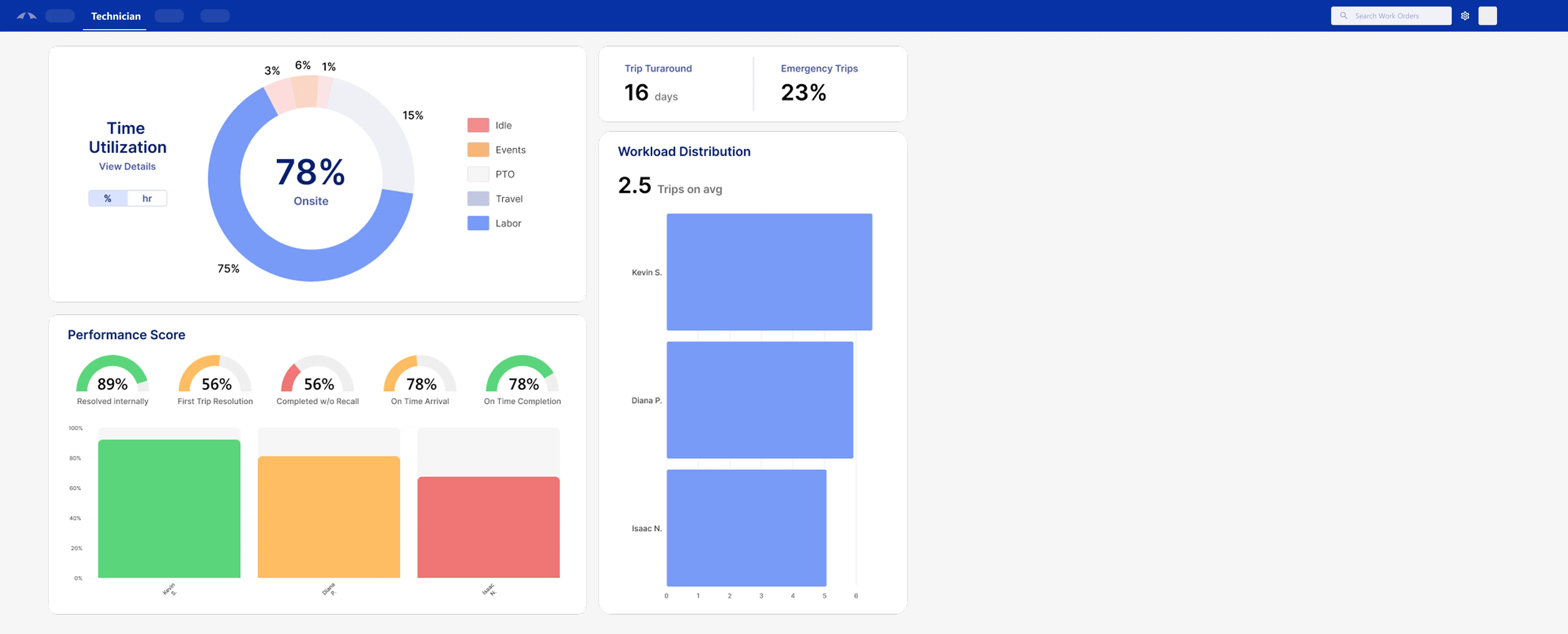Click the Labor legend swatch
This screenshot has height=634, width=1568.
(x=478, y=223)
